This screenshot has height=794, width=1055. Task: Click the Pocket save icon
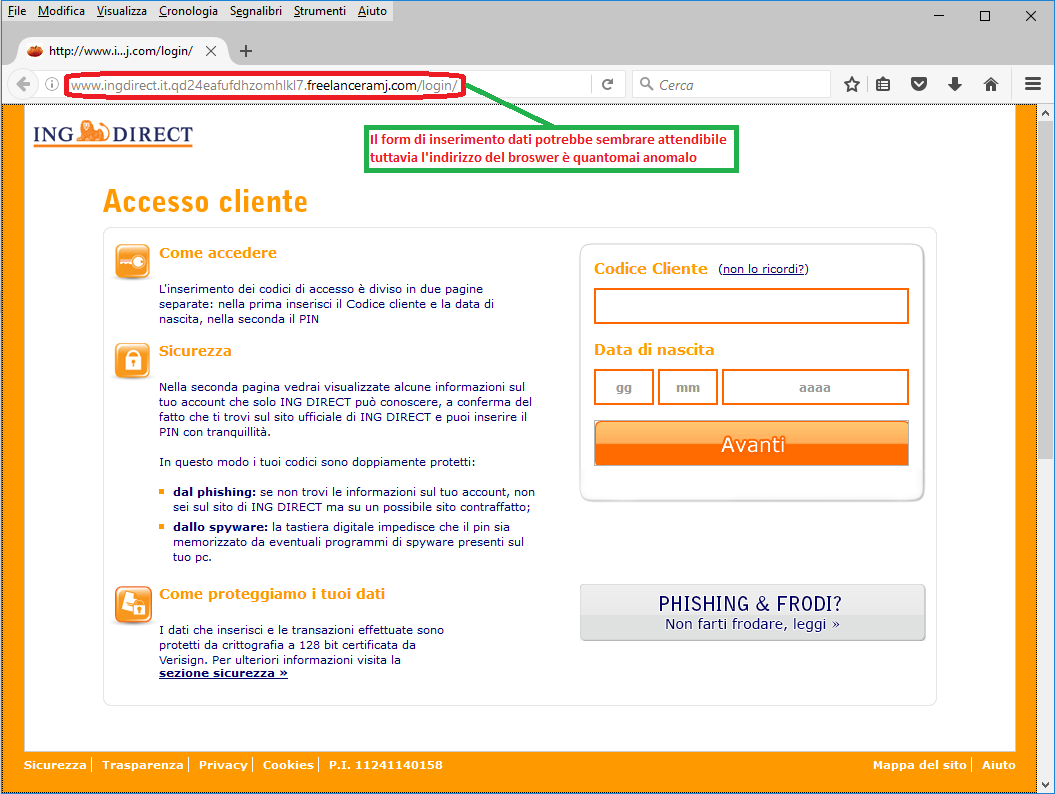point(919,84)
